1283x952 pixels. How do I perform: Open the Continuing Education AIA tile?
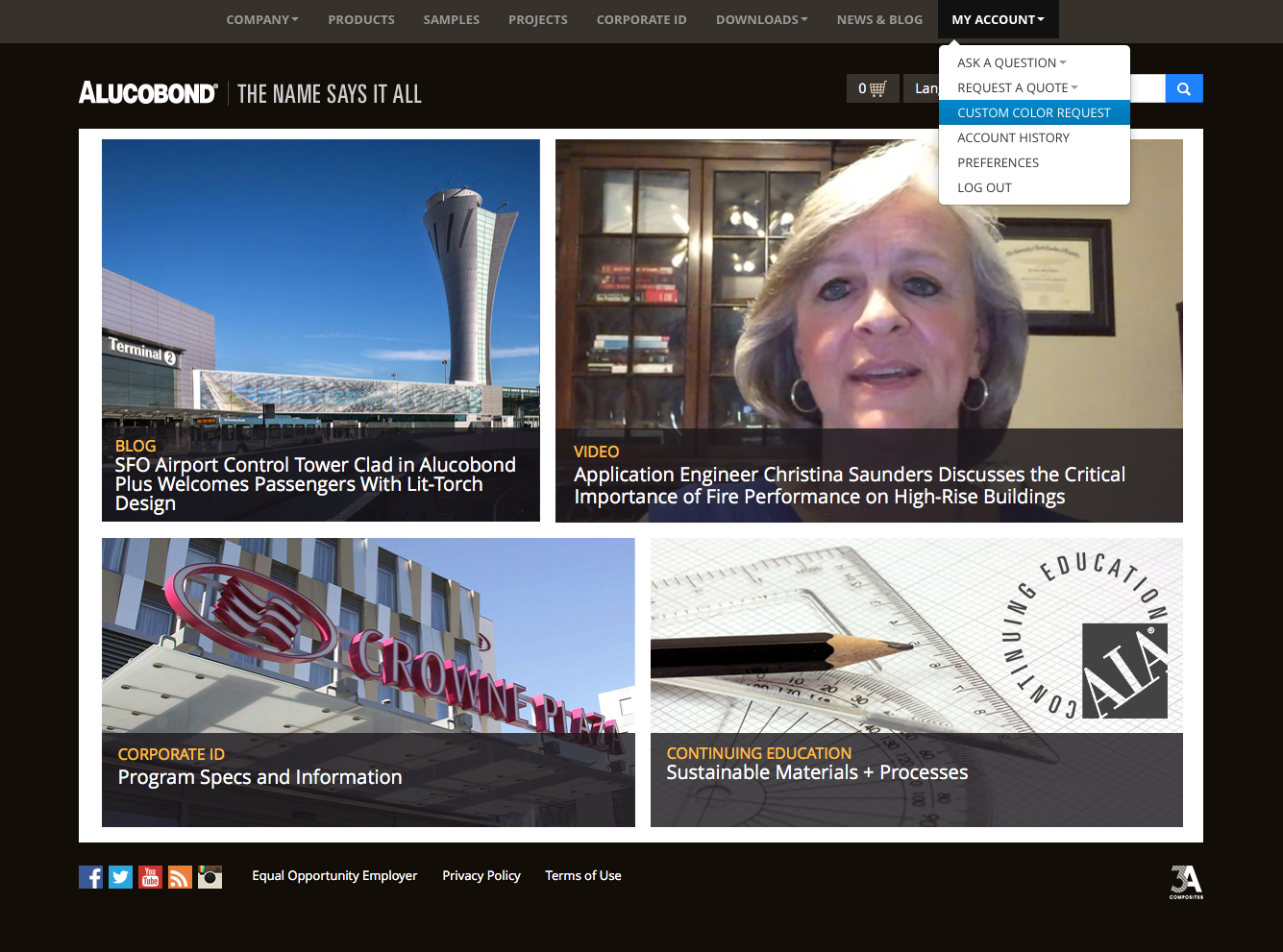[x=916, y=682]
